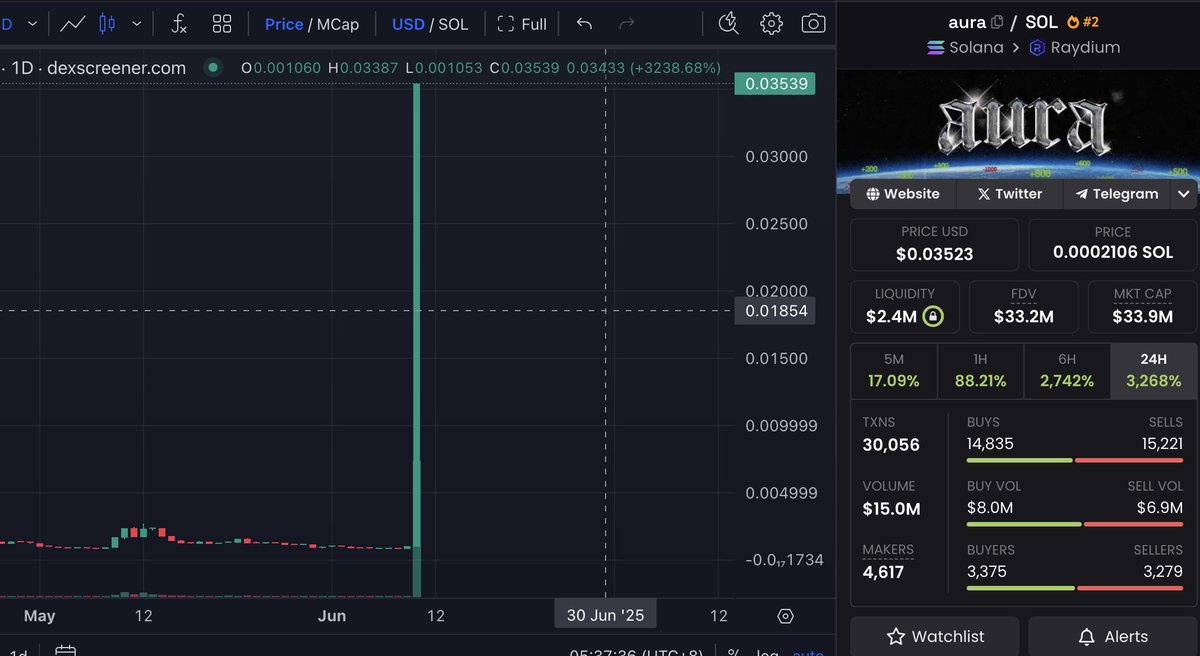Toggle auto scale on price axis
Screen dimensions: 1200x656
809,652
